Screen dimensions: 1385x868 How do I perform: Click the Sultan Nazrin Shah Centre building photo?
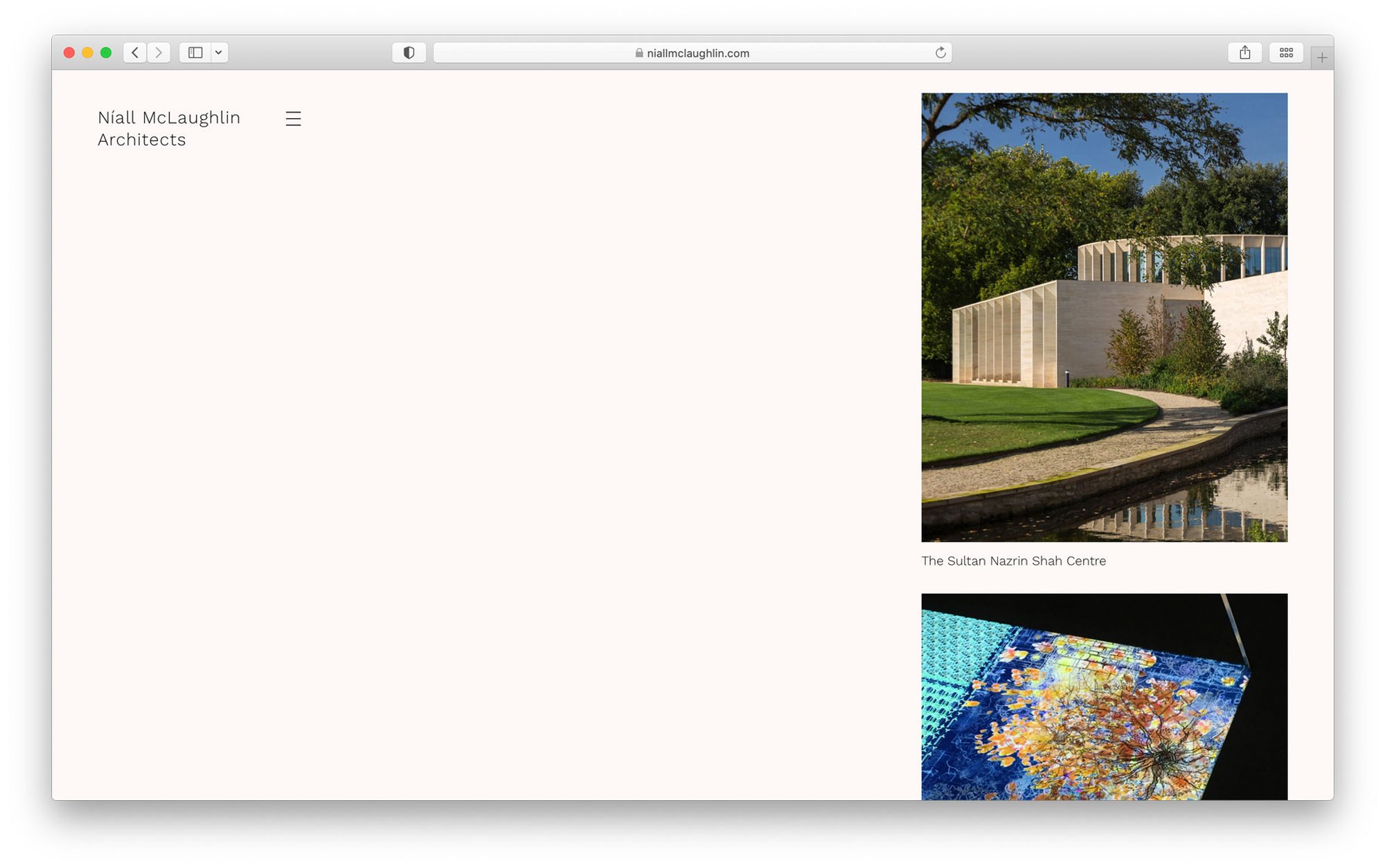[1104, 317]
